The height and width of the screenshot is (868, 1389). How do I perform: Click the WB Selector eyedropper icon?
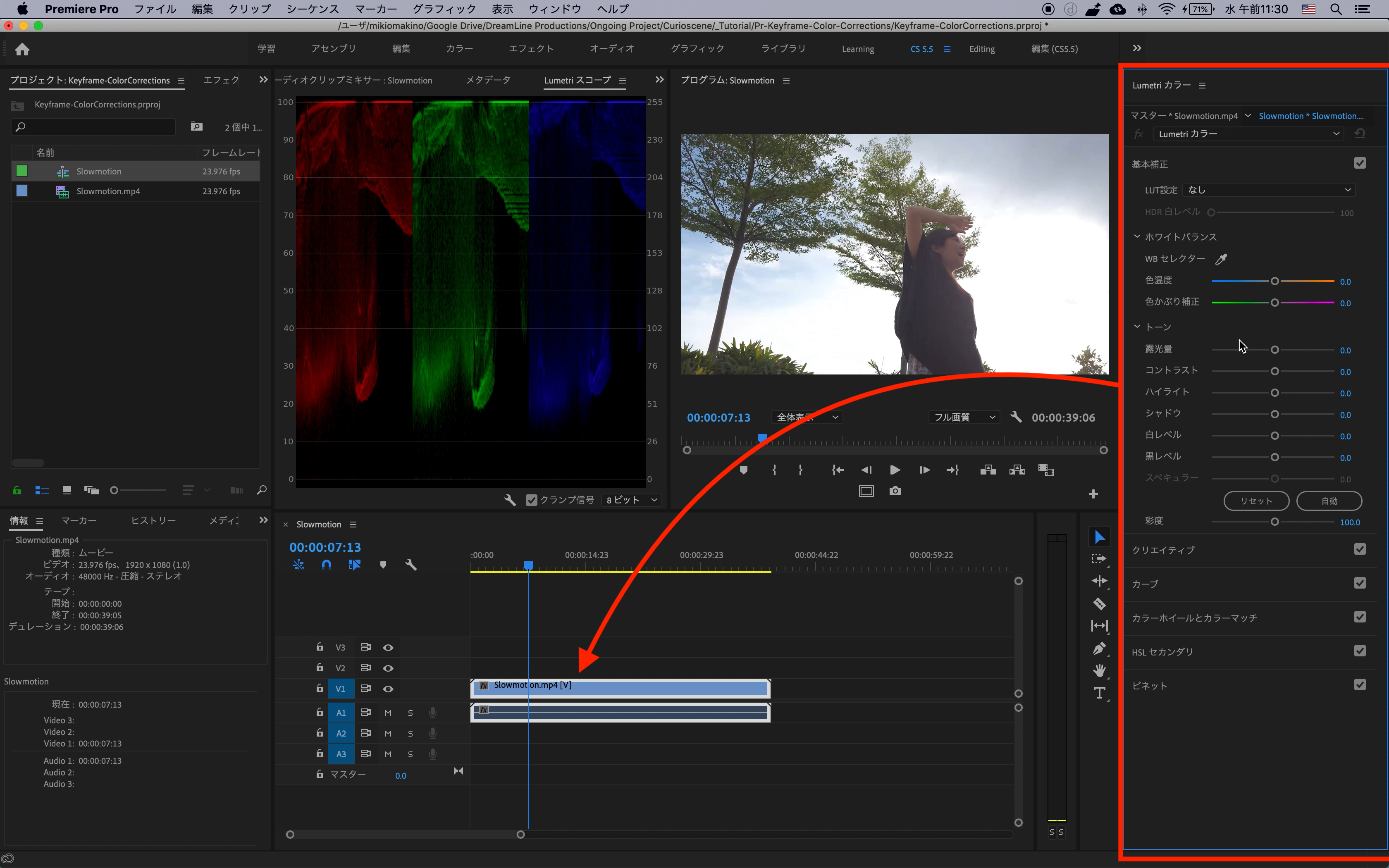(x=1221, y=259)
